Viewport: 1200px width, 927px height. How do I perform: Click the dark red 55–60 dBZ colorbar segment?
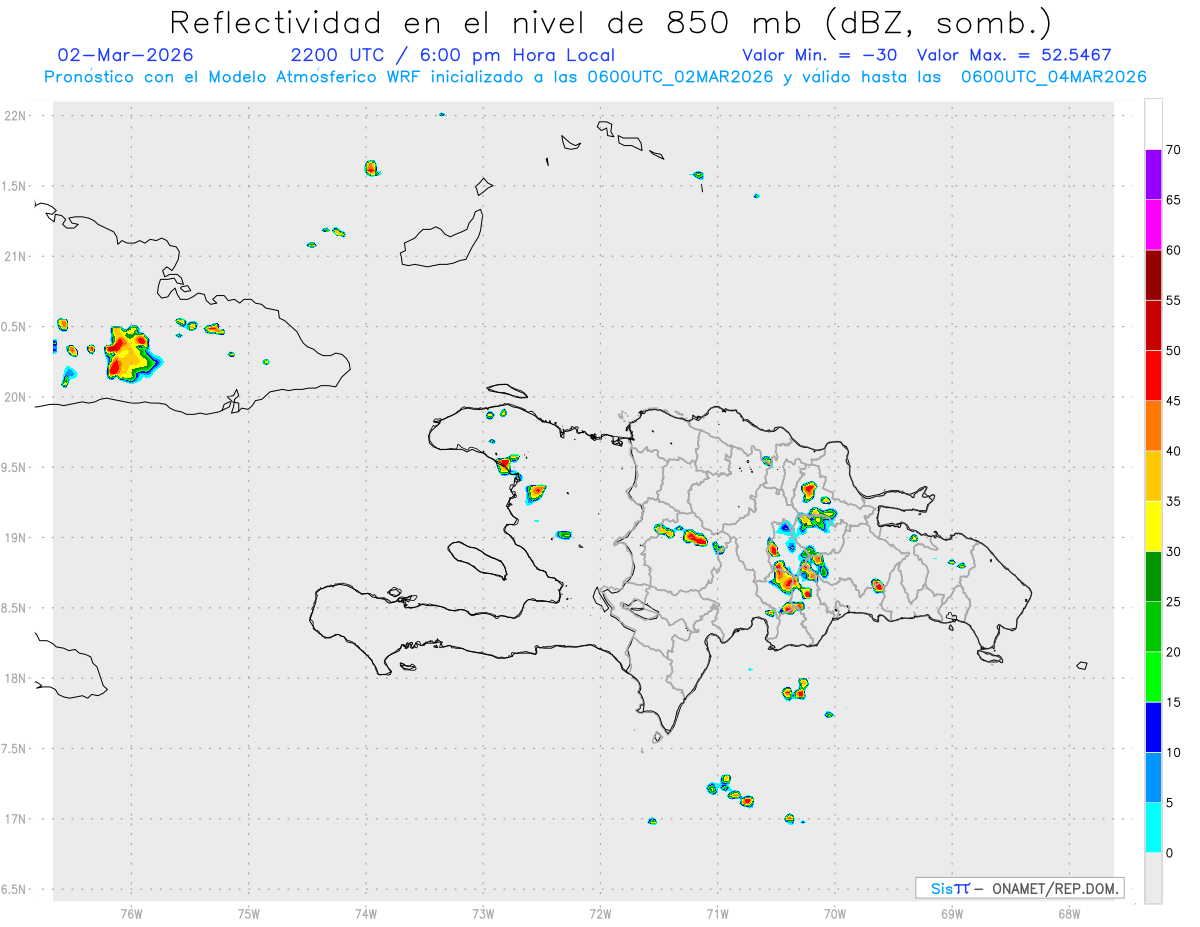click(x=1153, y=275)
